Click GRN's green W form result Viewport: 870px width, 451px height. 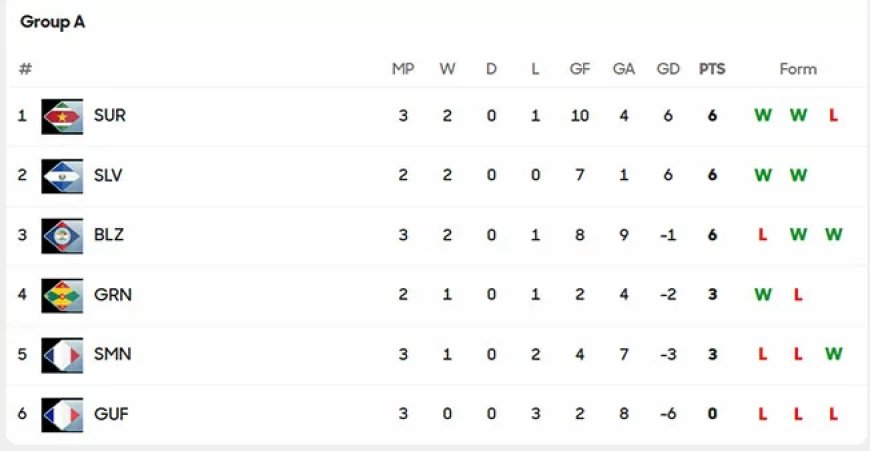pos(763,295)
